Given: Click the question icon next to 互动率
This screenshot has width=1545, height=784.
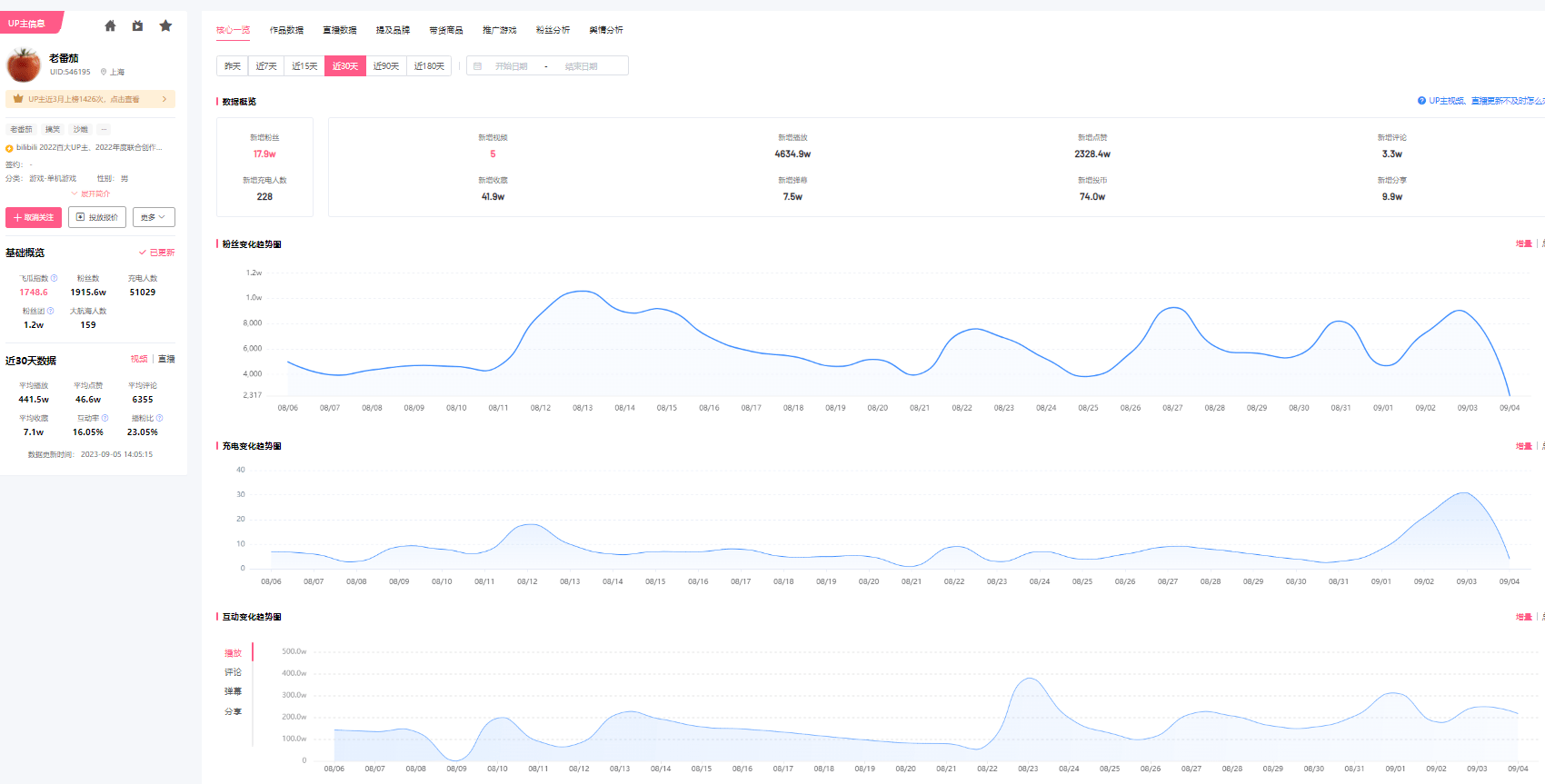Looking at the screenshot, I should pyautogui.click(x=105, y=418).
